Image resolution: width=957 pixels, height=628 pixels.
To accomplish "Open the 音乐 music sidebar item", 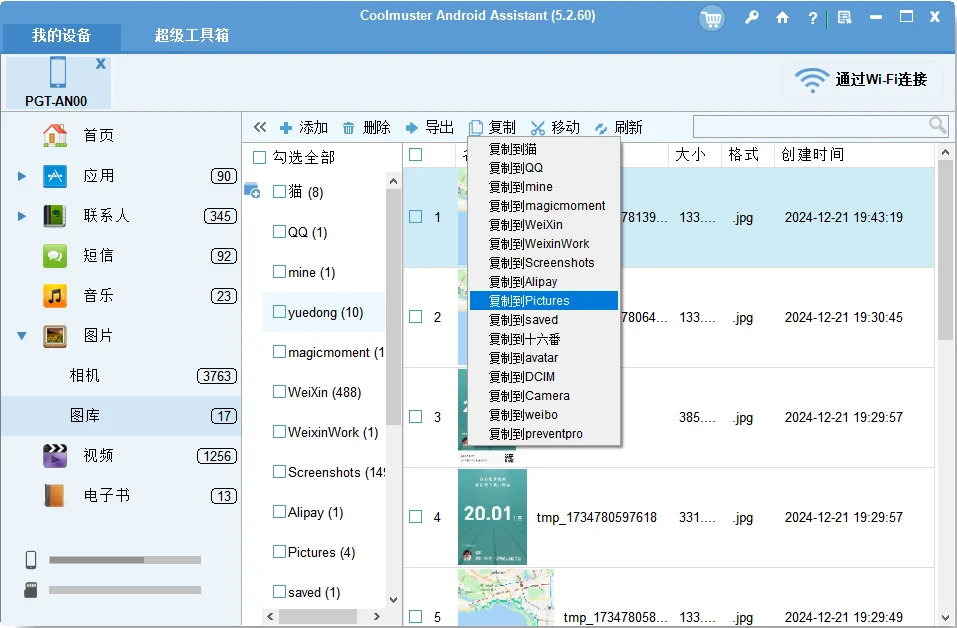I will click(x=99, y=296).
